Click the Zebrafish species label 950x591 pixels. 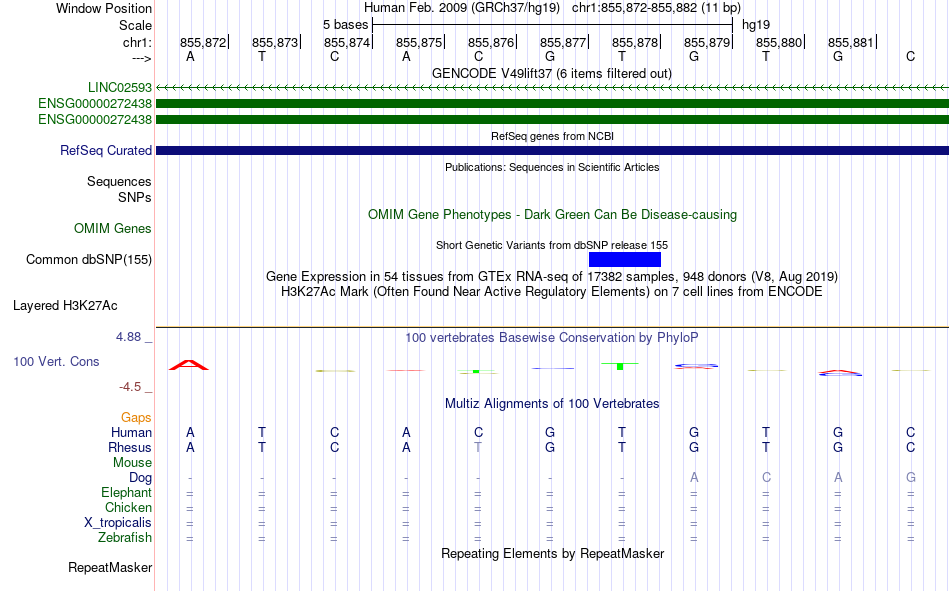pos(125,538)
